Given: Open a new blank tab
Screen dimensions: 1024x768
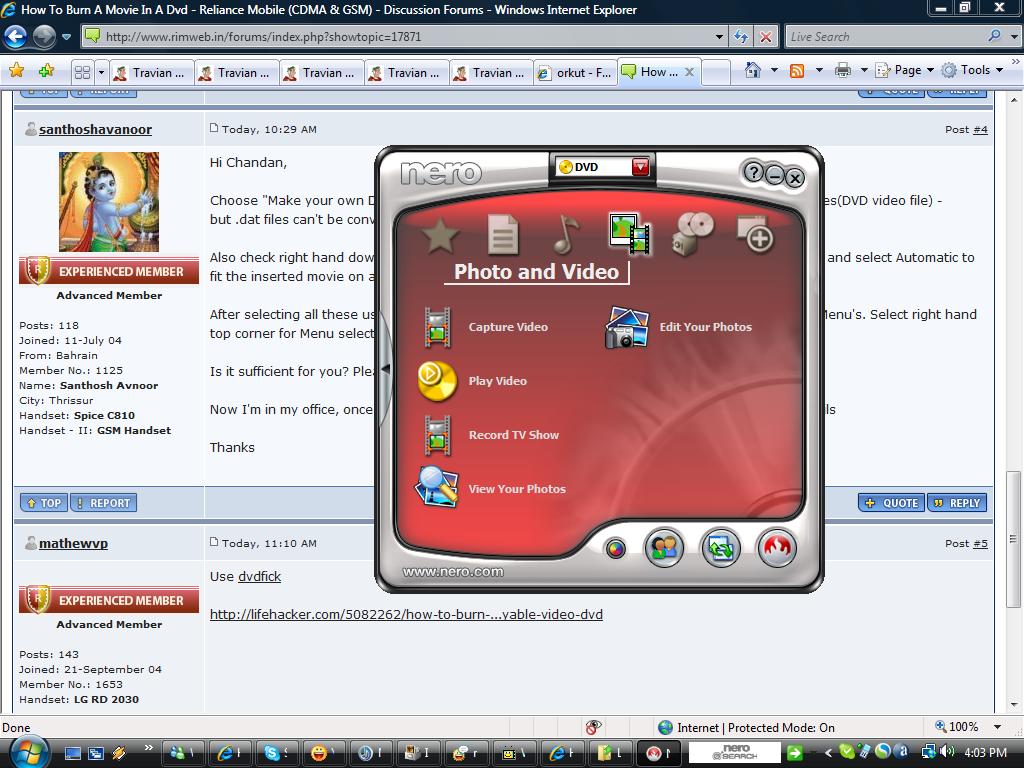Looking at the screenshot, I should 716,72.
